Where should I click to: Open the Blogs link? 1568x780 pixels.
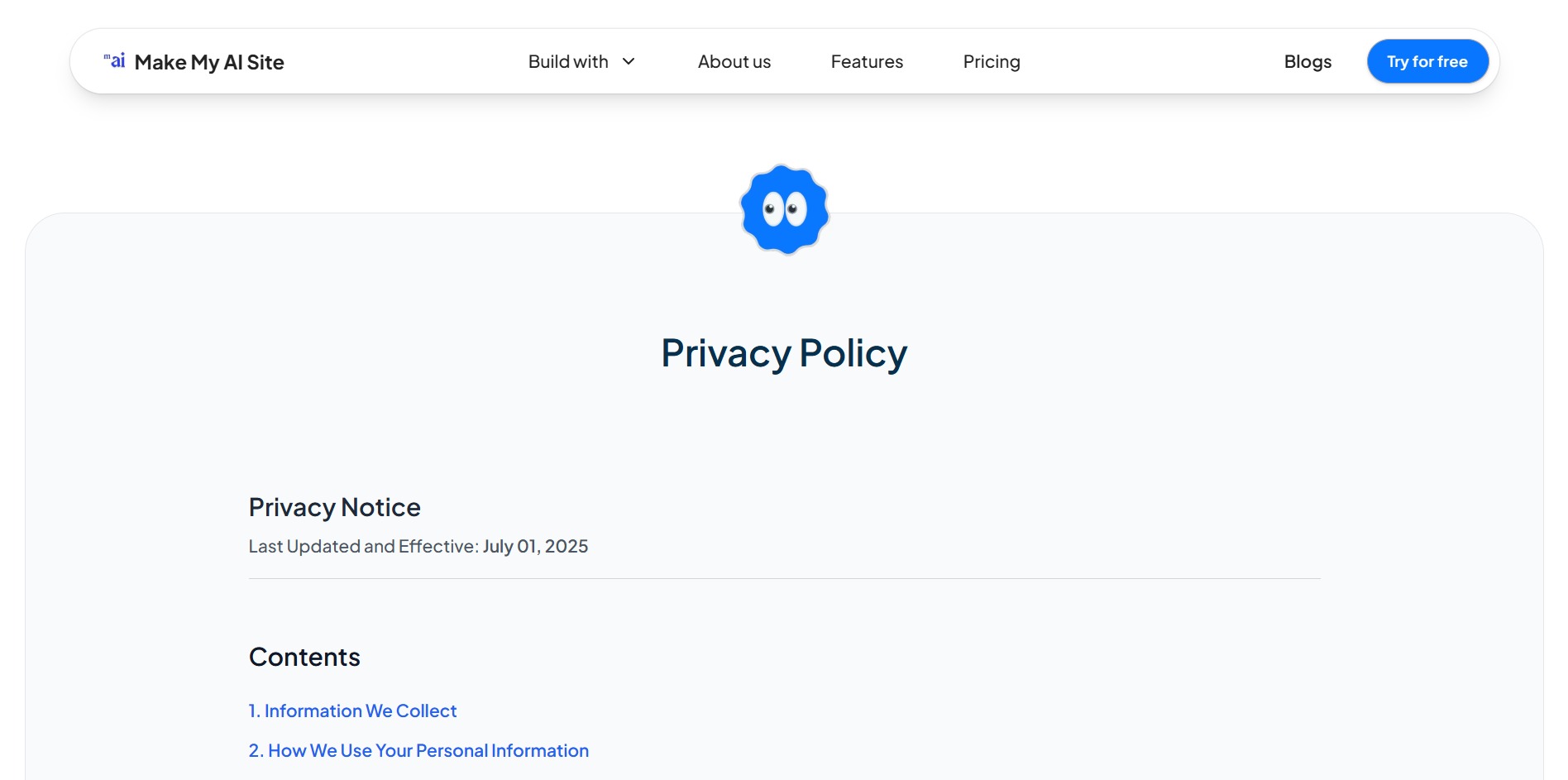1307,61
